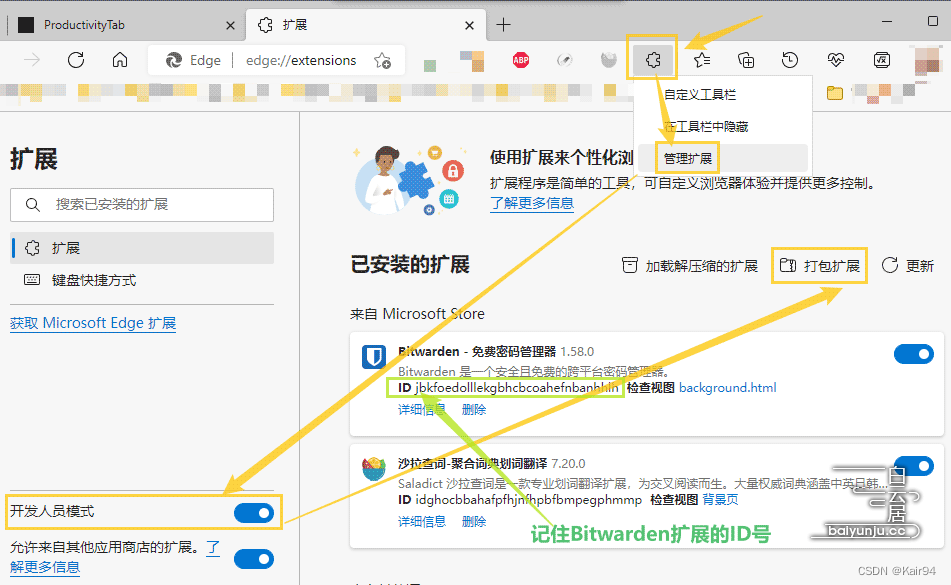Open the background.html inspect link
Viewport: 951px width, 585px height.
coord(728,387)
